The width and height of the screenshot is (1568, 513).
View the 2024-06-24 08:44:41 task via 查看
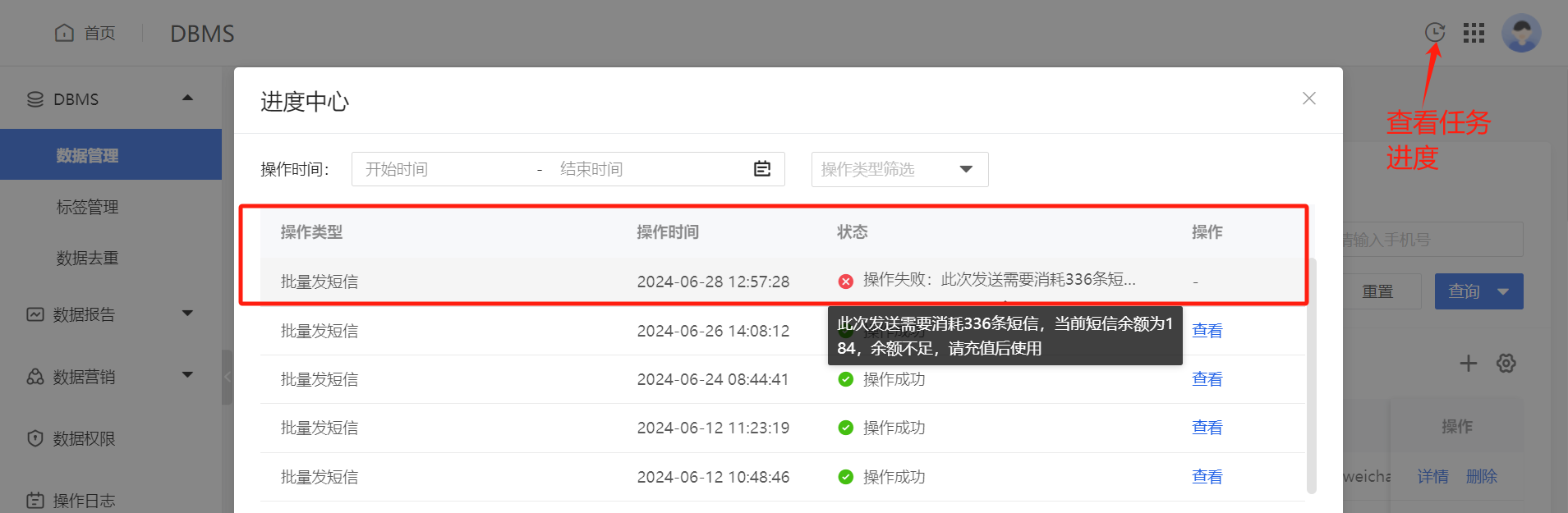1207,379
